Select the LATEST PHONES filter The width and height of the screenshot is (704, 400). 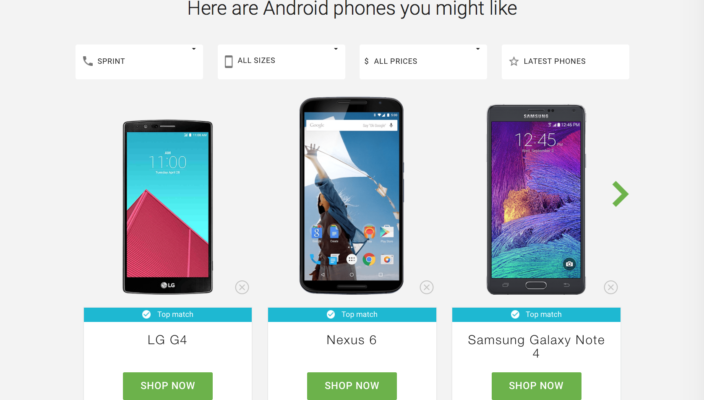pos(565,62)
